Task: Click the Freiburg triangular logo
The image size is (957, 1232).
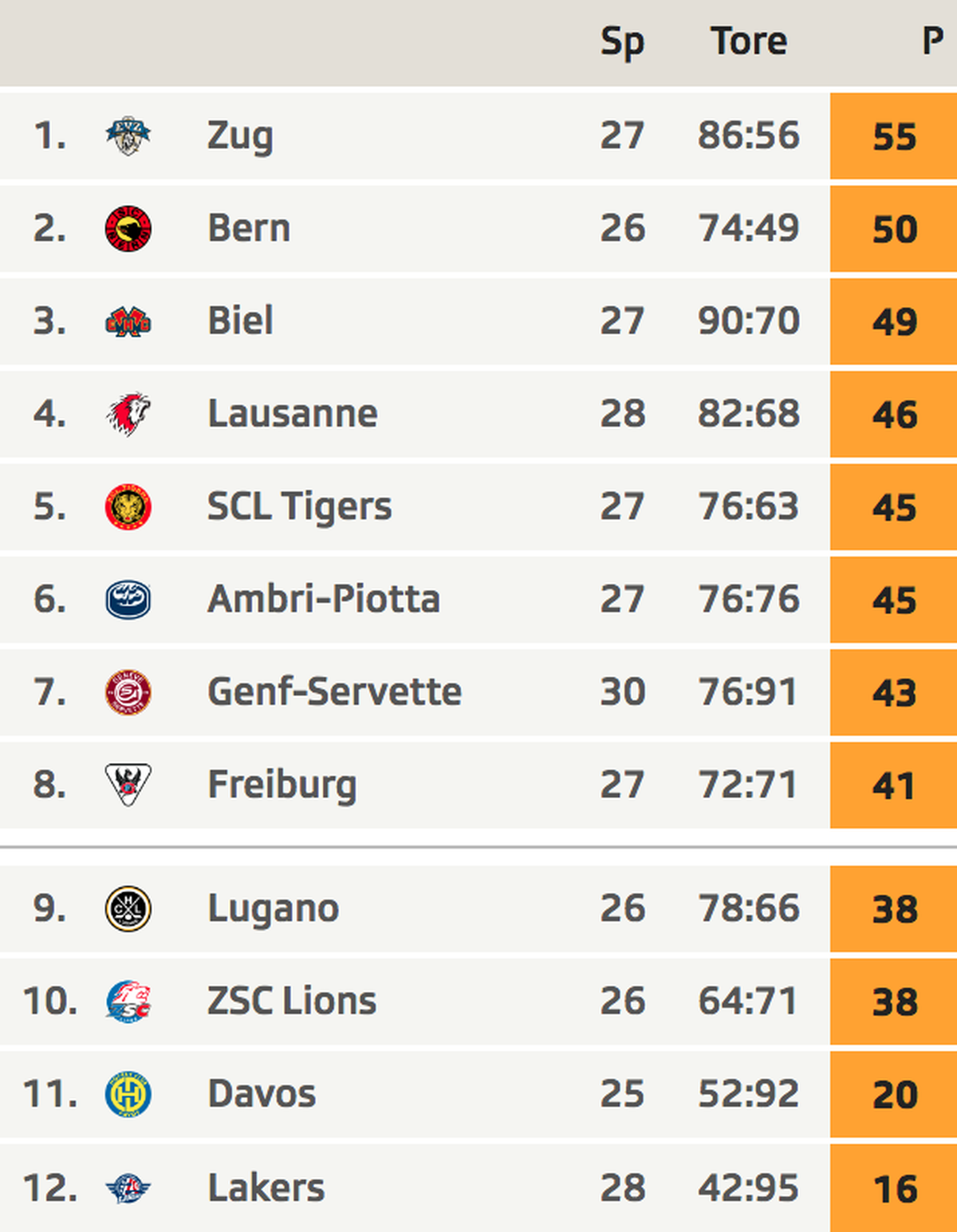Action: 128,785
